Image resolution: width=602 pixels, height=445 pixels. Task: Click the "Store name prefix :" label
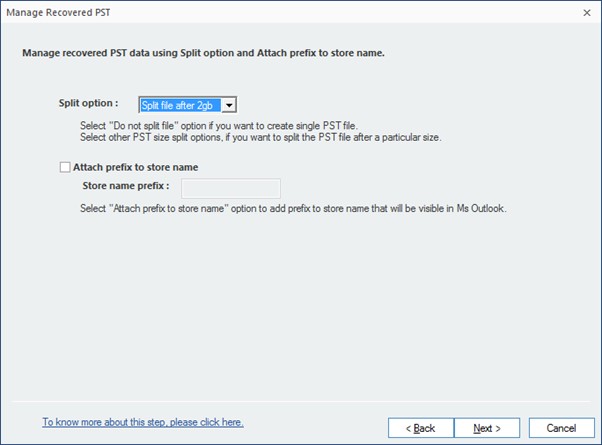pos(126,186)
